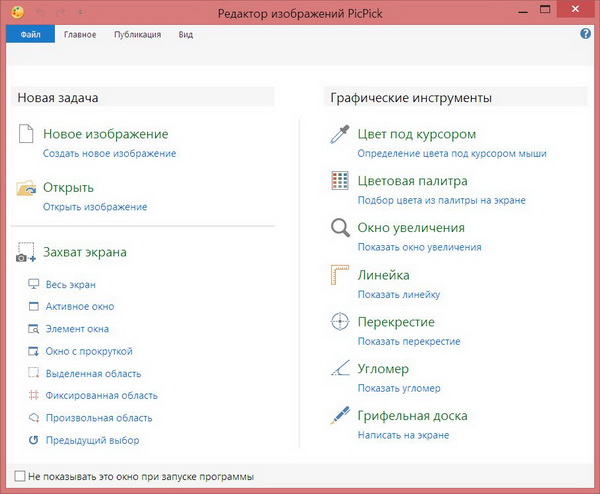Click the folder icon next to Открыть
Image resolution: width=600 pixels, height=494 pixels.
[x=26, y=189]
